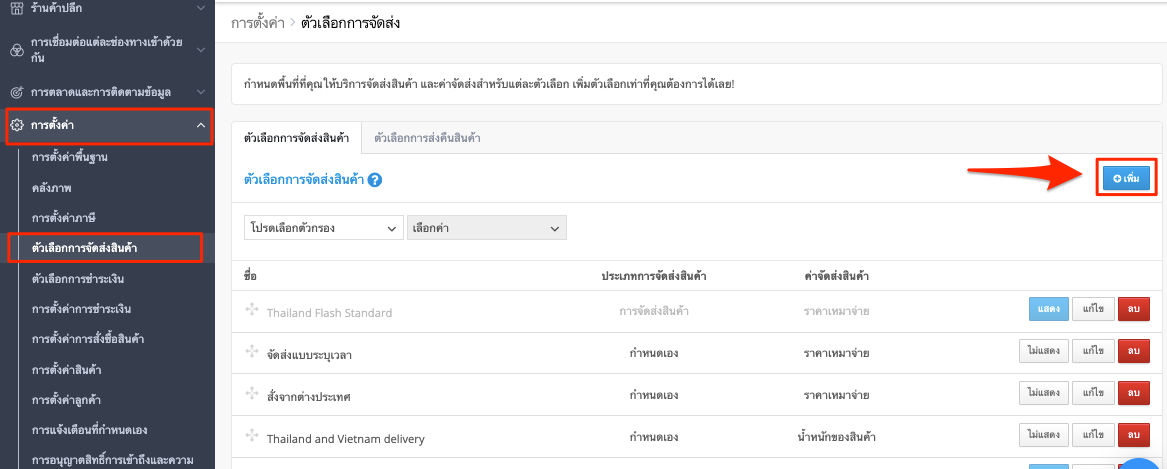Click the ค่าจัดส่งสินค้า column header
Image resolution: width=1167 pixels, height=469 pixels.
point(837,276)
